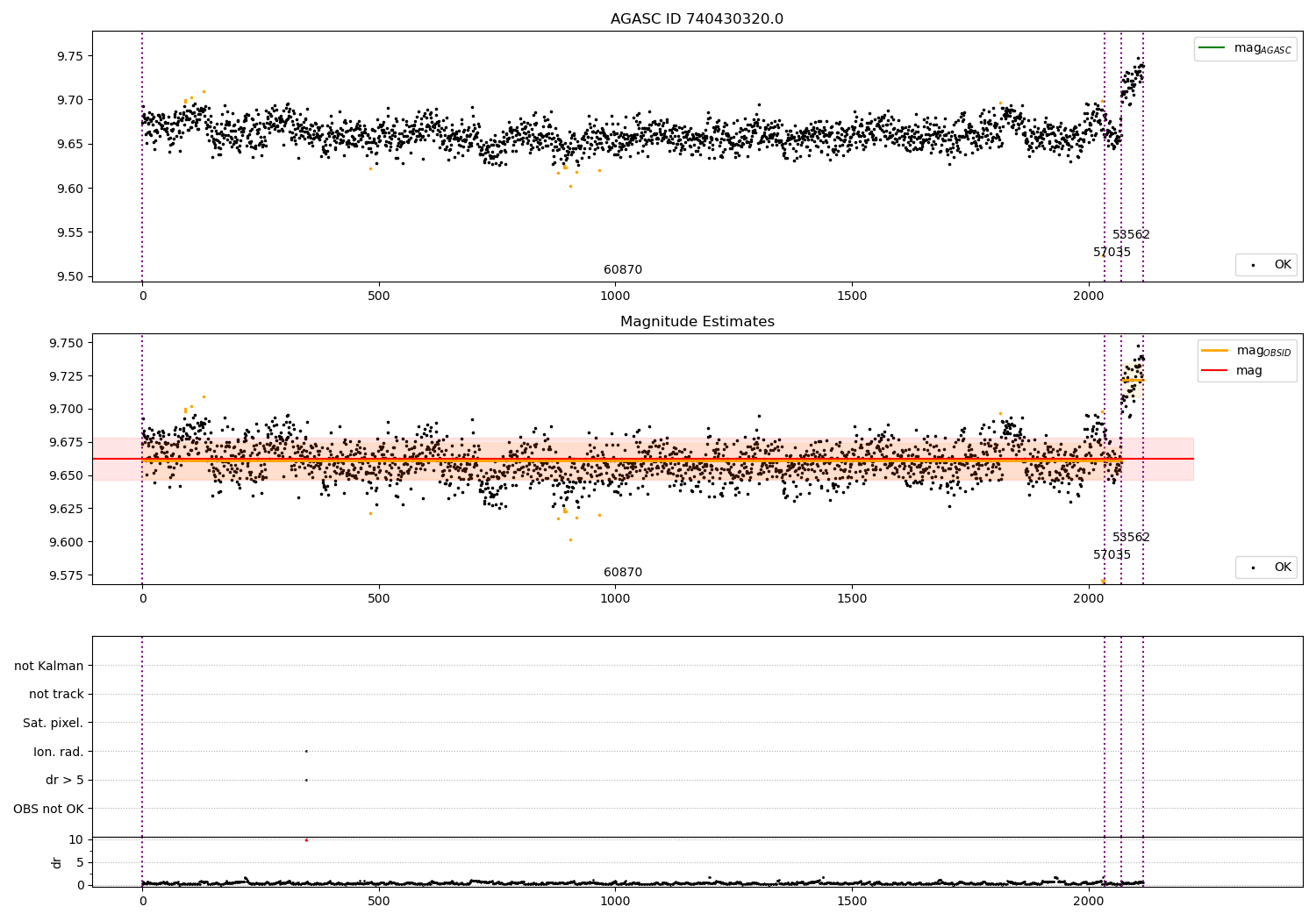The height and width of the screenshot is (921, 1316).
Task: Click the '57035' label in the middle plot
Action: pos(1112,554)
